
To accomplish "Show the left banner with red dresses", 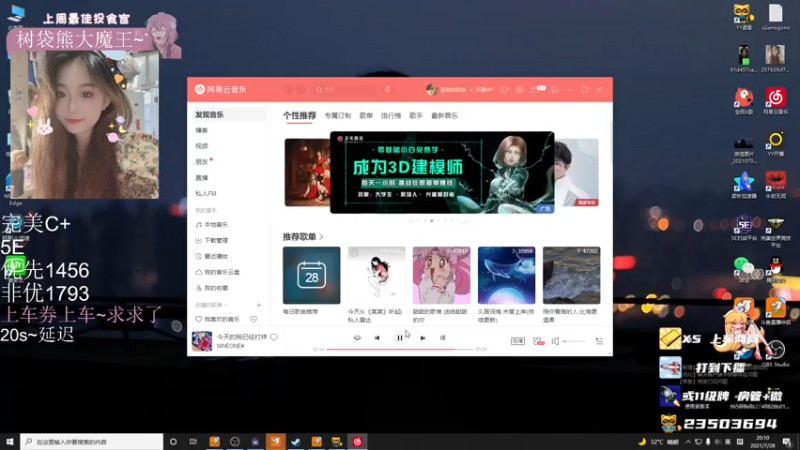I will click(307, 172).
